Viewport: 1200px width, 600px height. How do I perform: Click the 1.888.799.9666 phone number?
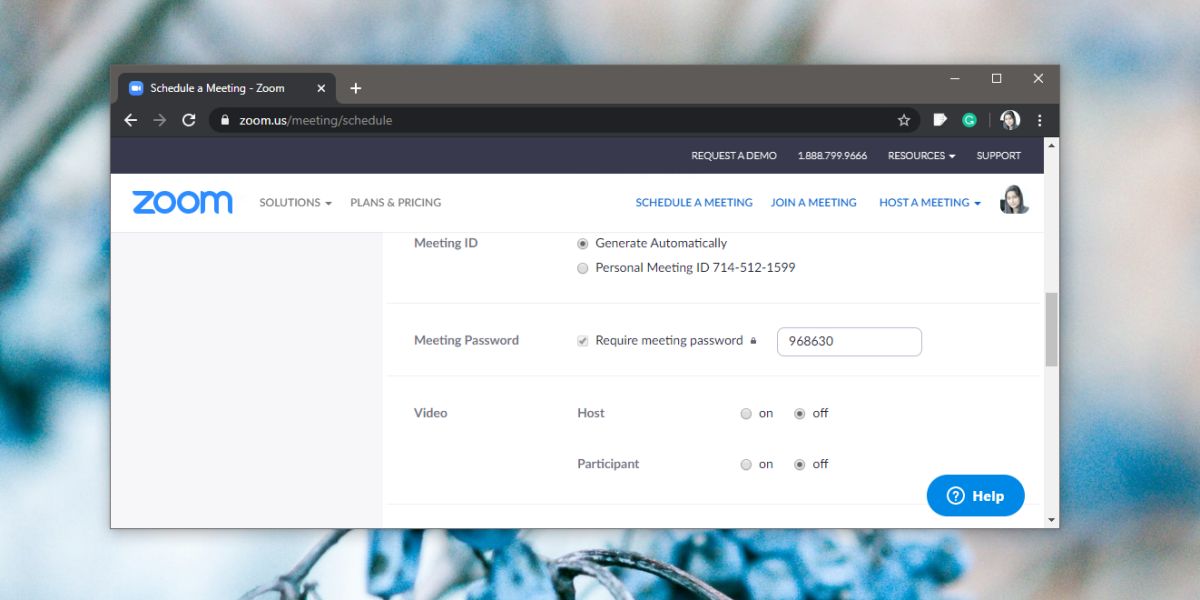[832, 156]
